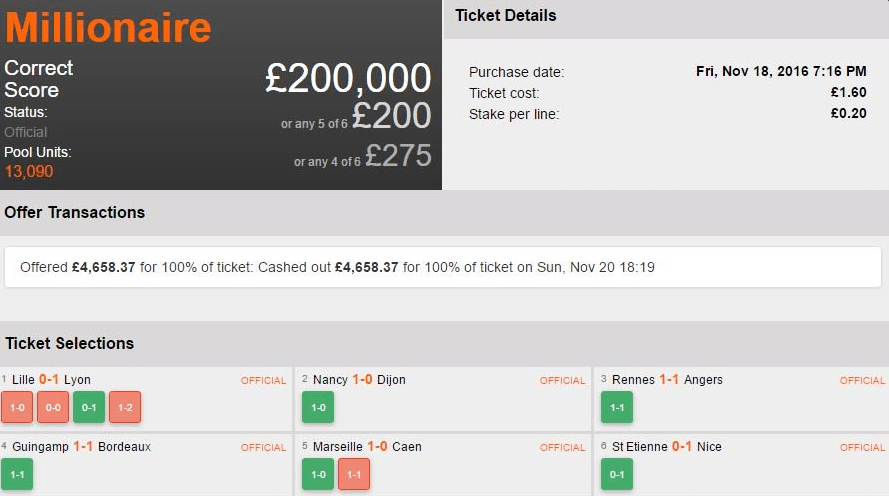
Task: Select the 0-1 chip under St Etienne vs Nice
Action: coord(617,474)
